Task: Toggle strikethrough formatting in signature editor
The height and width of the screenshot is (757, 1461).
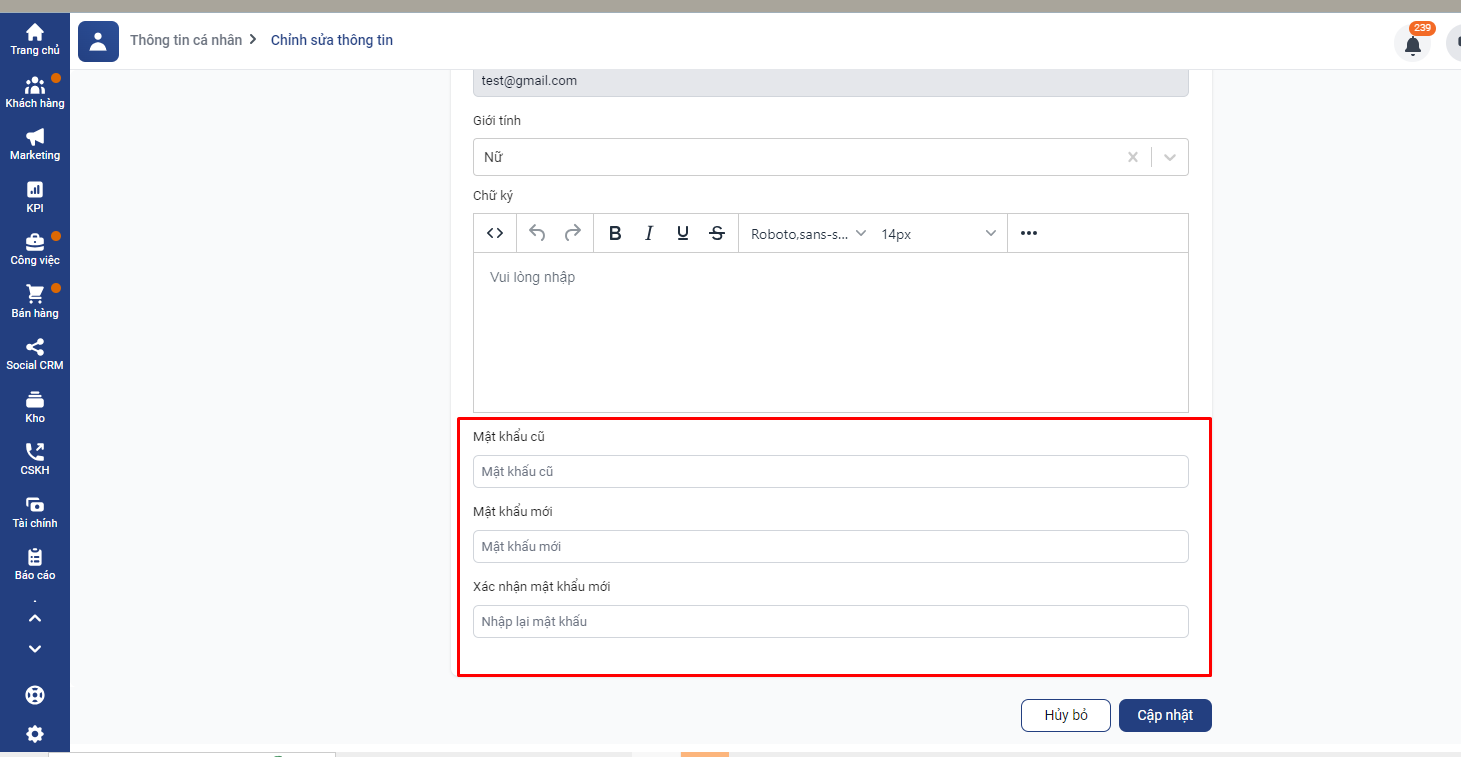Action: point(717,233)
